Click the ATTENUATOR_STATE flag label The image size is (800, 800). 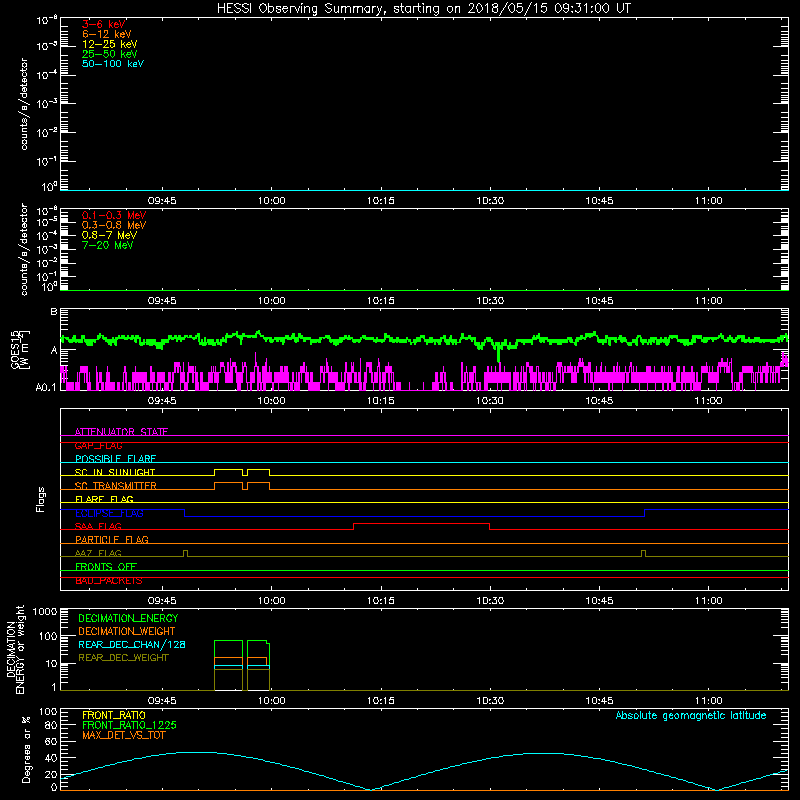coord(121,432)
